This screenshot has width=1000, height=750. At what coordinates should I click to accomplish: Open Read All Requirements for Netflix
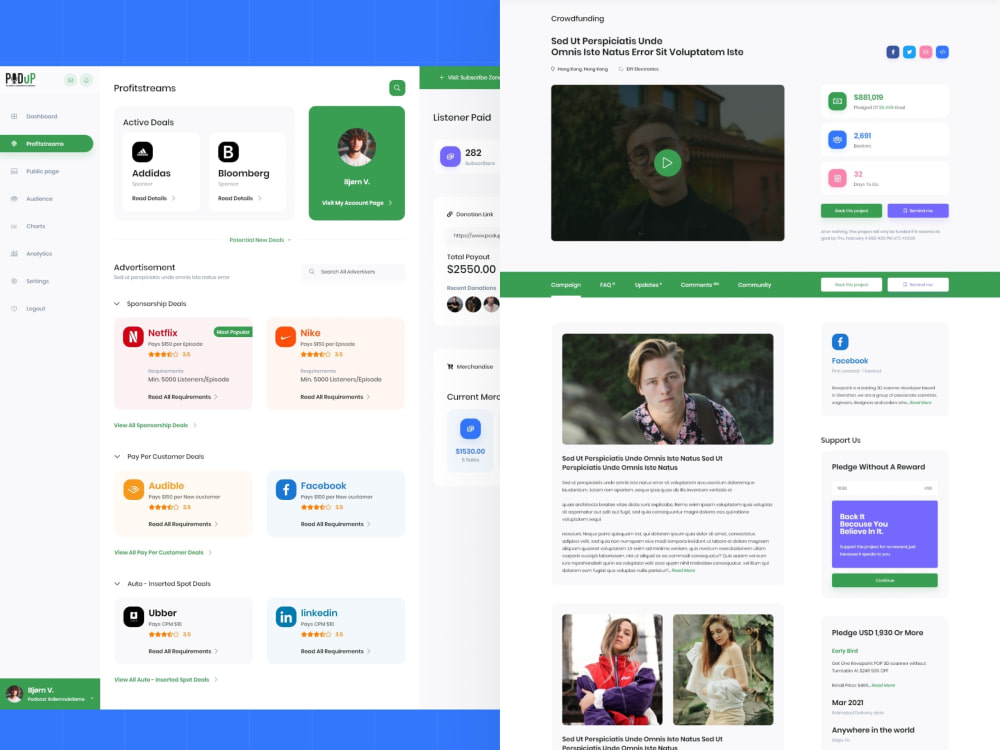pyautogui.click(x=183, y=397)
